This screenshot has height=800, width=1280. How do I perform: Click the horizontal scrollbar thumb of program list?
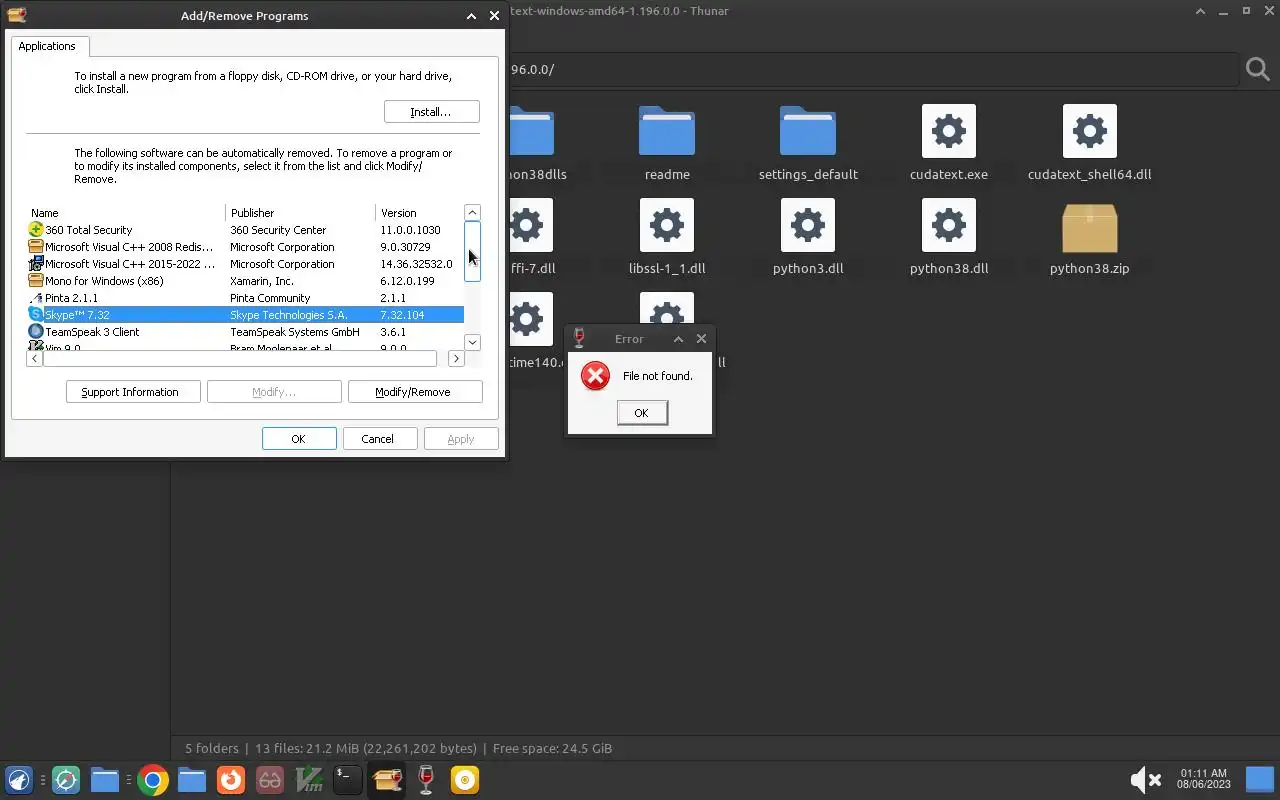pos(240,358)
